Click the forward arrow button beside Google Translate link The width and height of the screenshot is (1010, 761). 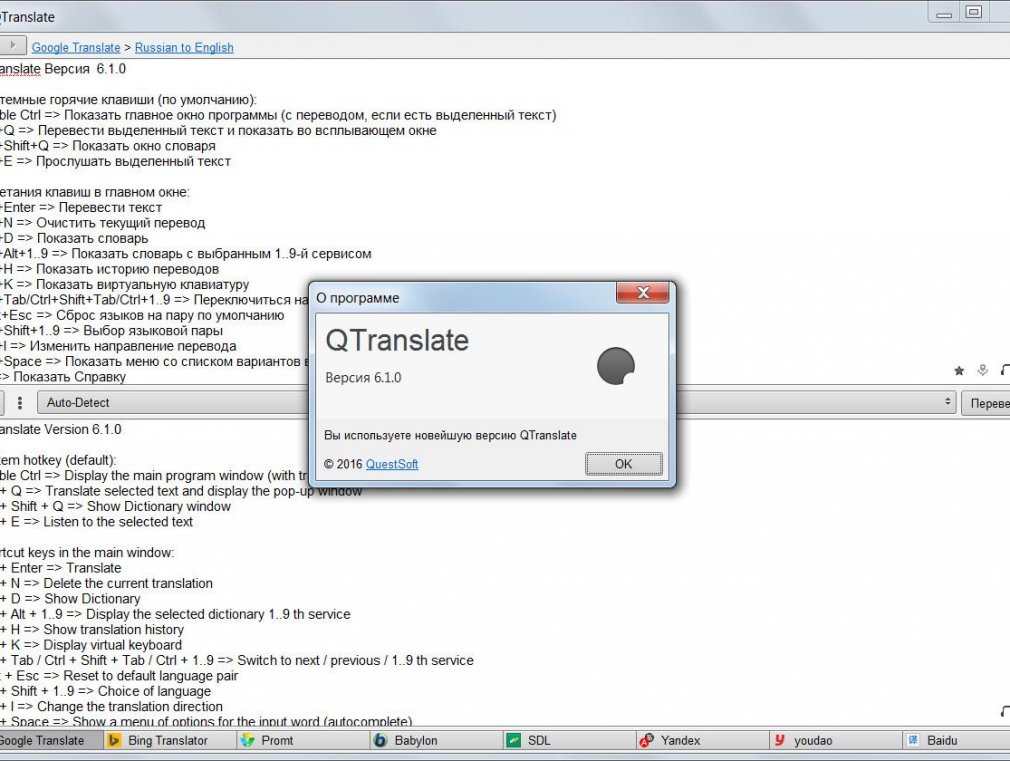[12, 45]
